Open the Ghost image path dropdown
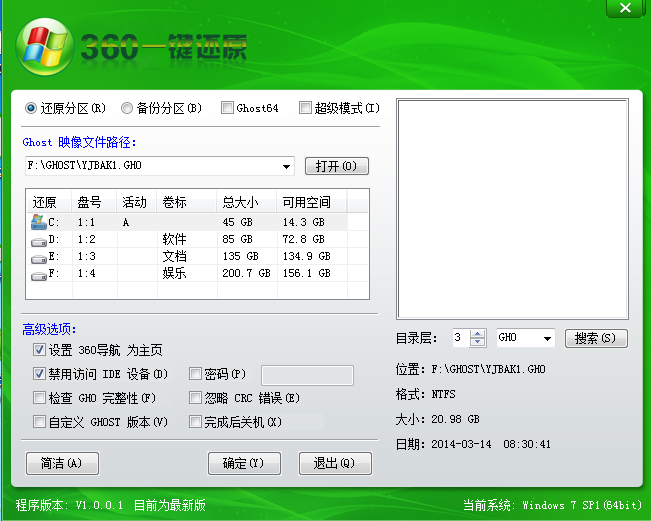Viewport: 651px width, 521px height. point(287,166)
